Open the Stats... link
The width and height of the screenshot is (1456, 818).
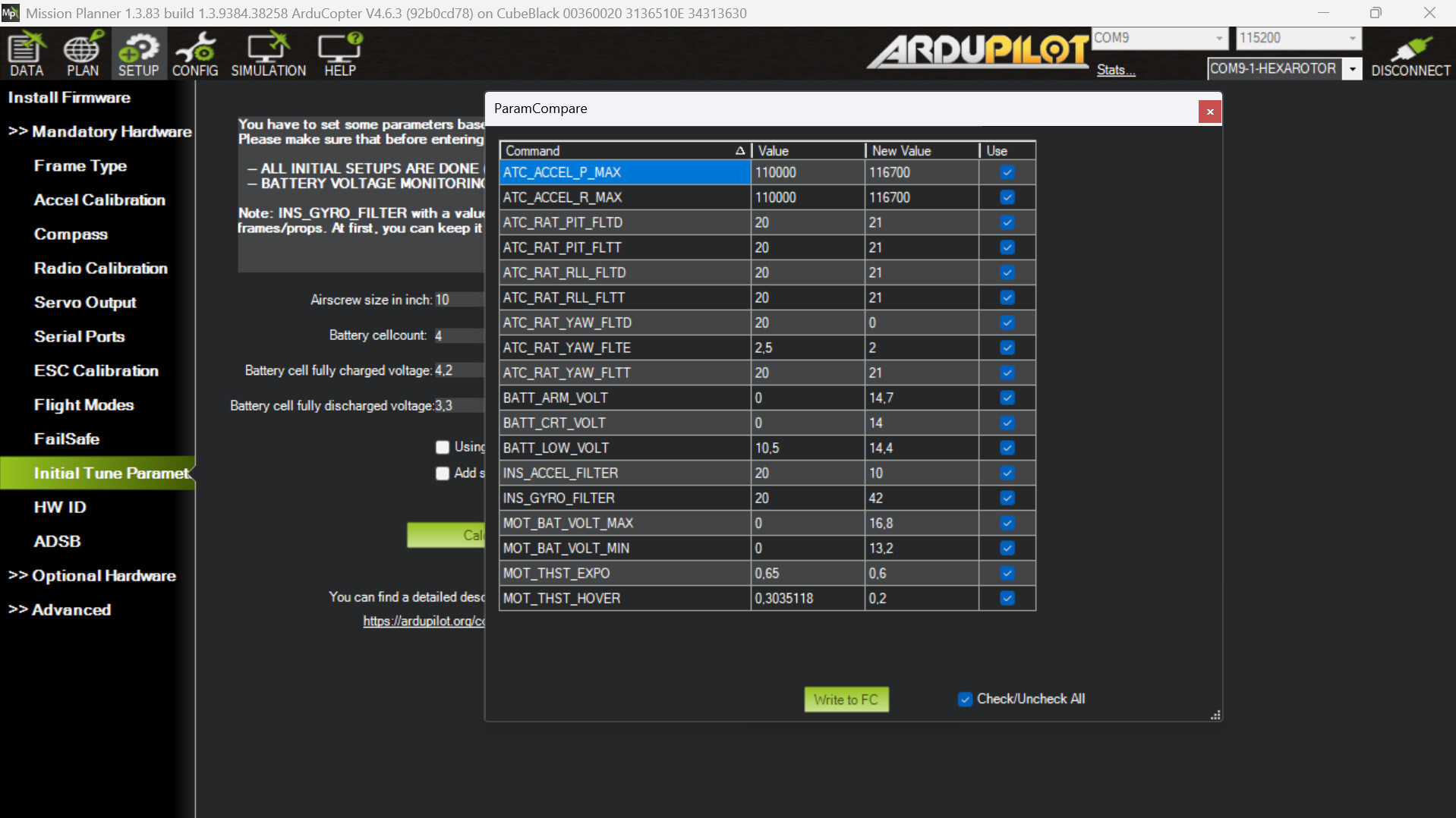click(x=1115, y=70)
